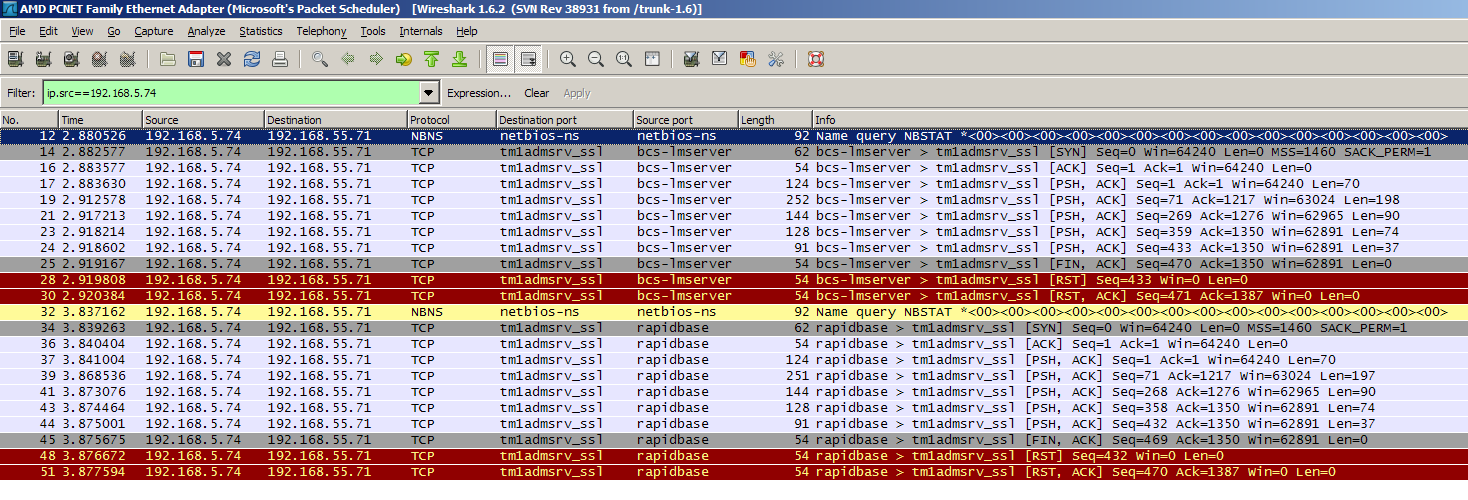Reload this capture file

252,59
